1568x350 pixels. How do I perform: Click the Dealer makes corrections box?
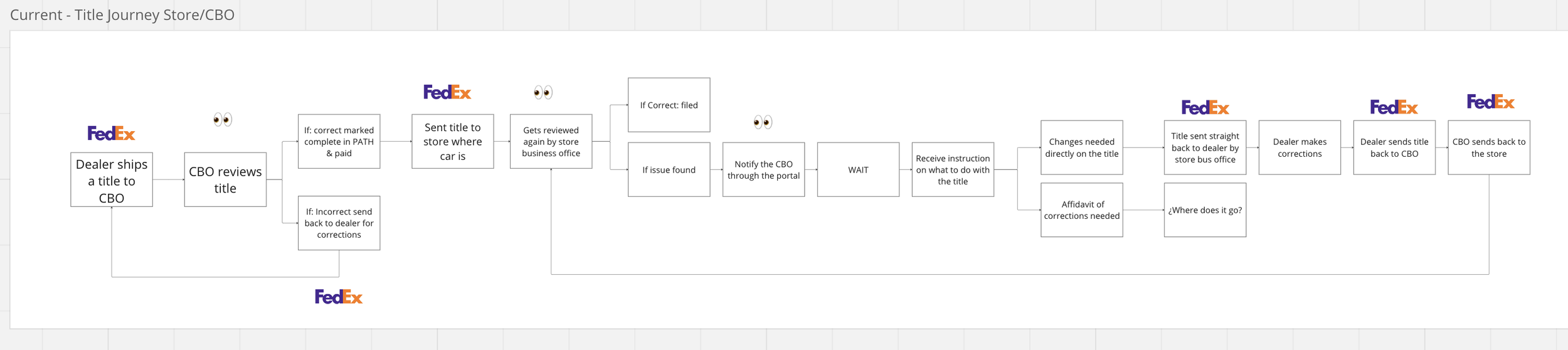[1300, 147]
